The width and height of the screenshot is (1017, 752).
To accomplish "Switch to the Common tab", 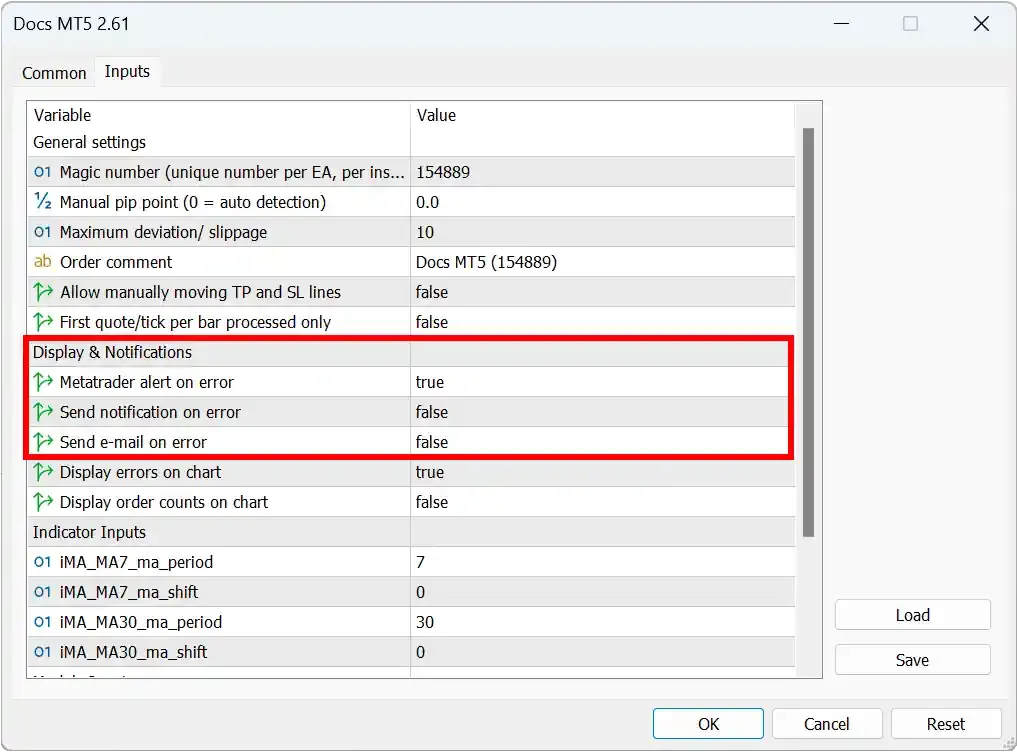I will tap(53, 72).
